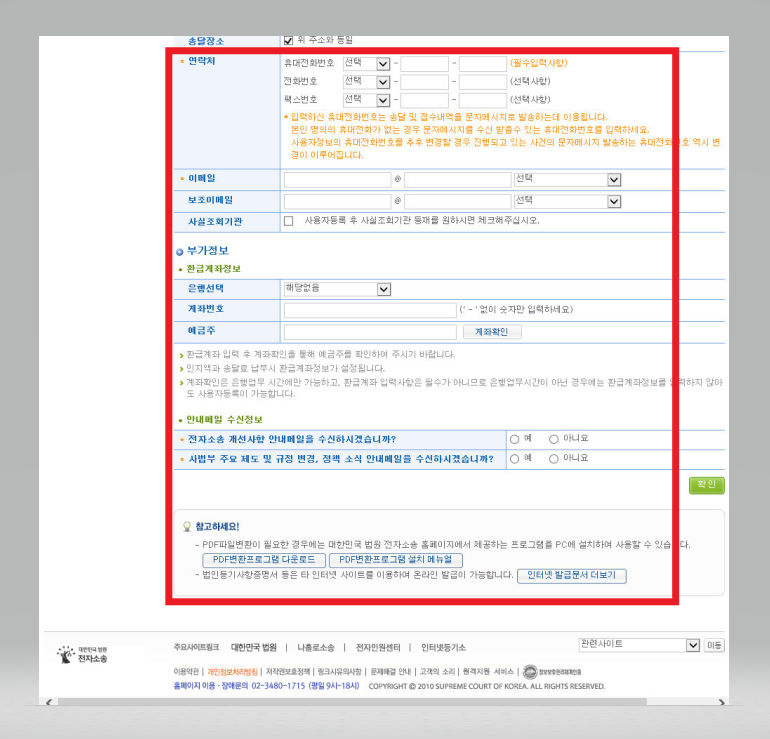
Task: Click the 부가정보 section bullet icon
Action: coord(179,252)
